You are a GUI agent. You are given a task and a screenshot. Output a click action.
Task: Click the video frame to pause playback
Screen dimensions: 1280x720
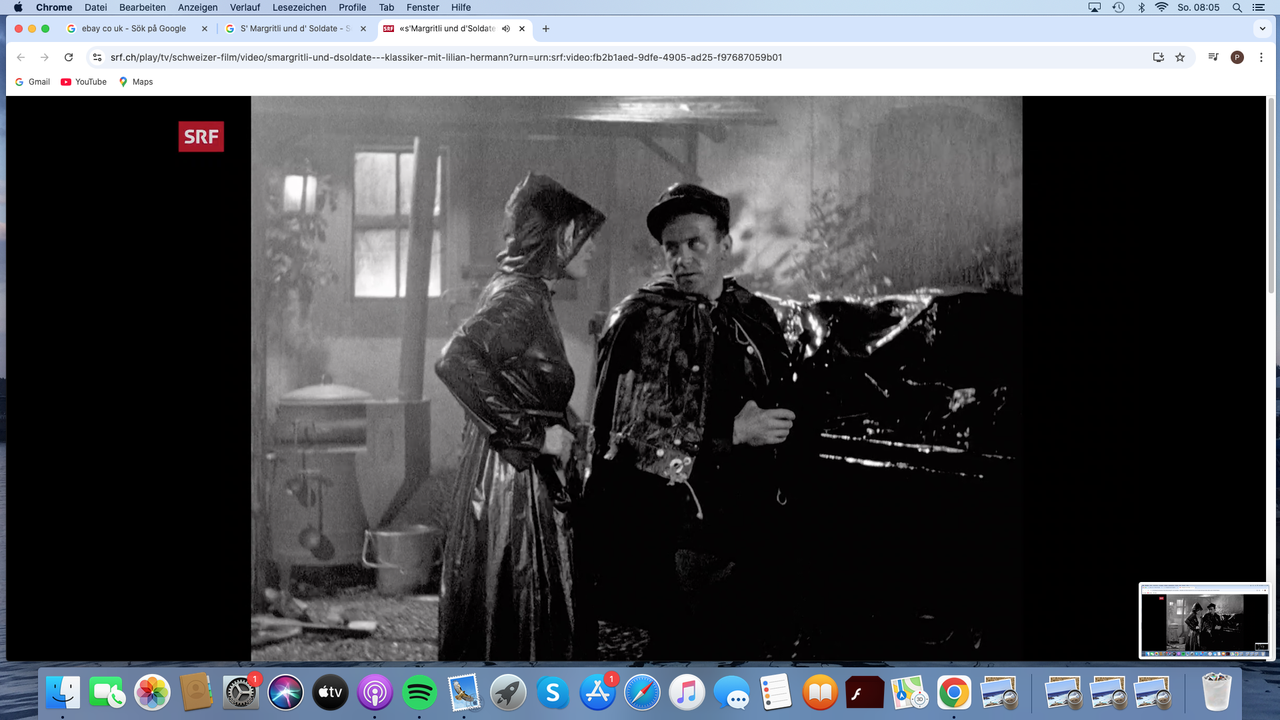pos(636,378)
